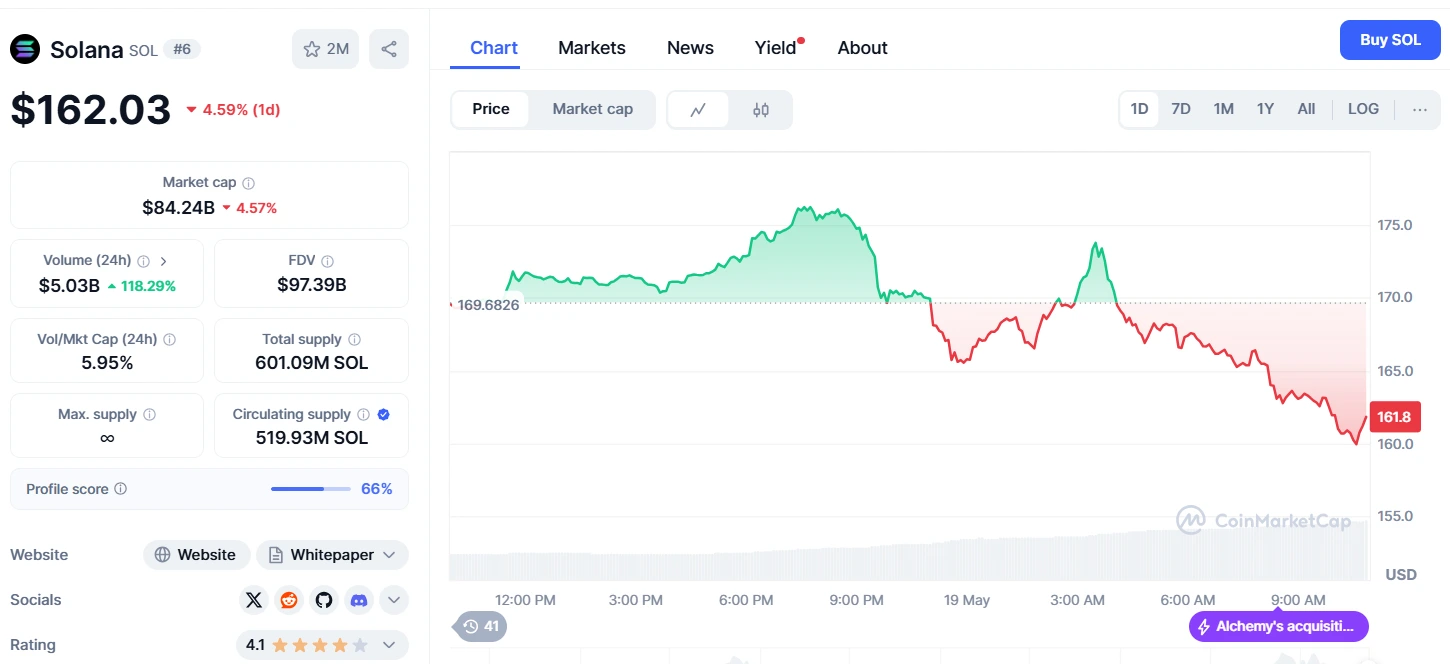Show Market cap info tooltip icon

pyautogui.click(x=248, y=183)
